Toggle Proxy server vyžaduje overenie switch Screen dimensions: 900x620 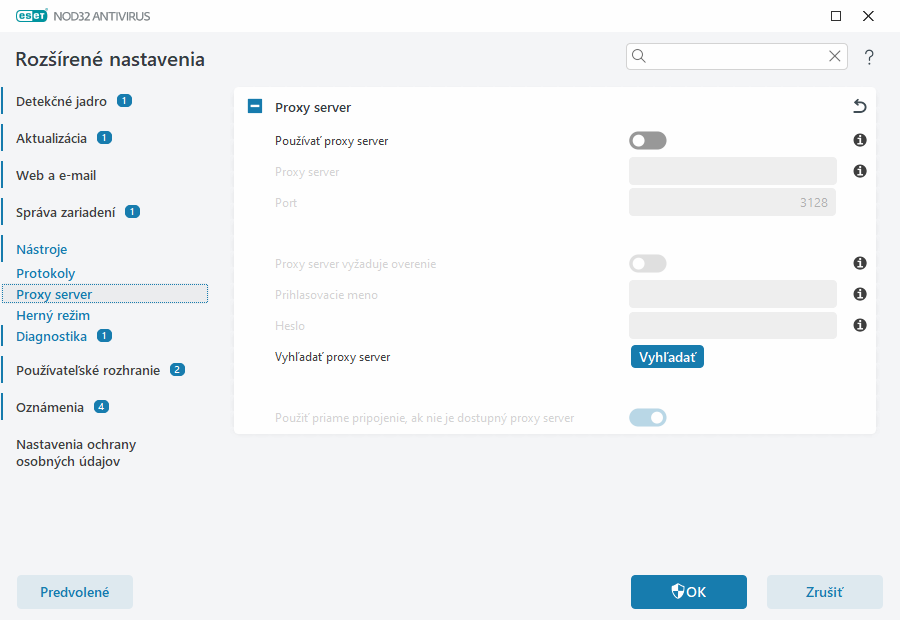pyautogui.click(x=647, y=264)
